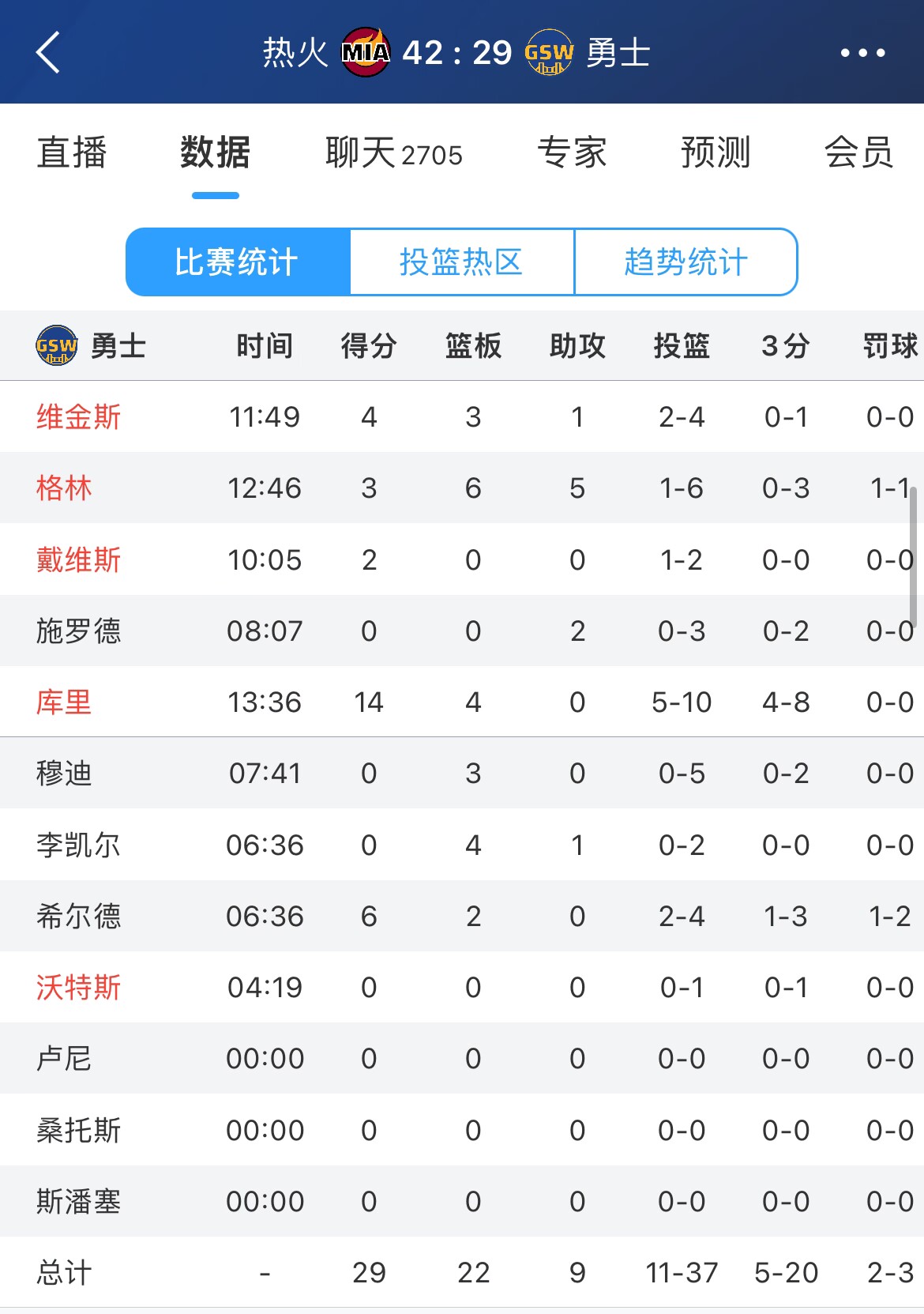Open the 聊天 2705 tab

tap(393, 152)
